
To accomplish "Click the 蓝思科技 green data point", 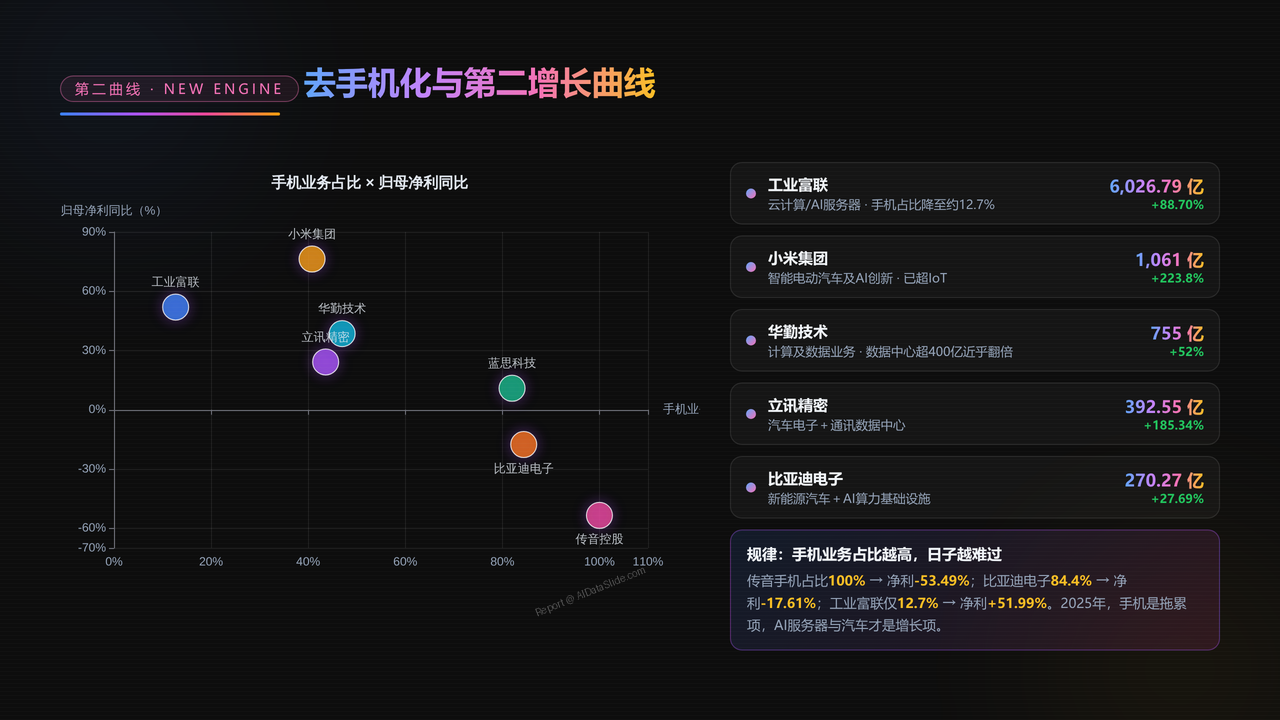I will 512,388.
